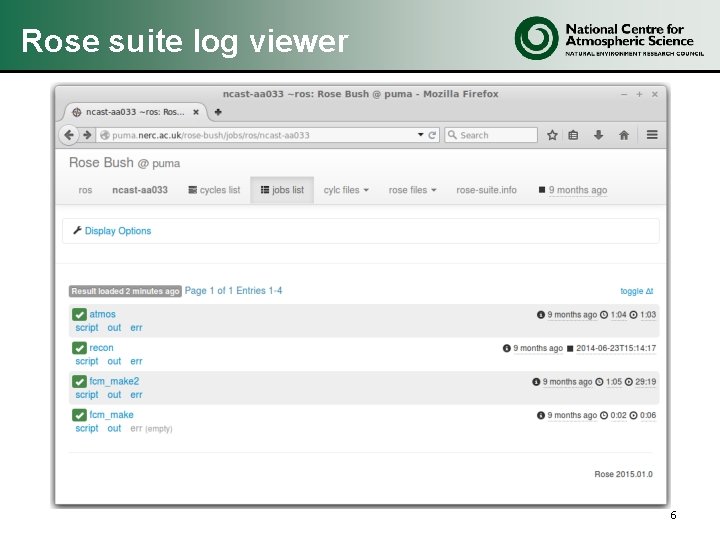720x540 pixels.
Task: Click the Rose Bush @ puma heading
Action: pos(124,163)
